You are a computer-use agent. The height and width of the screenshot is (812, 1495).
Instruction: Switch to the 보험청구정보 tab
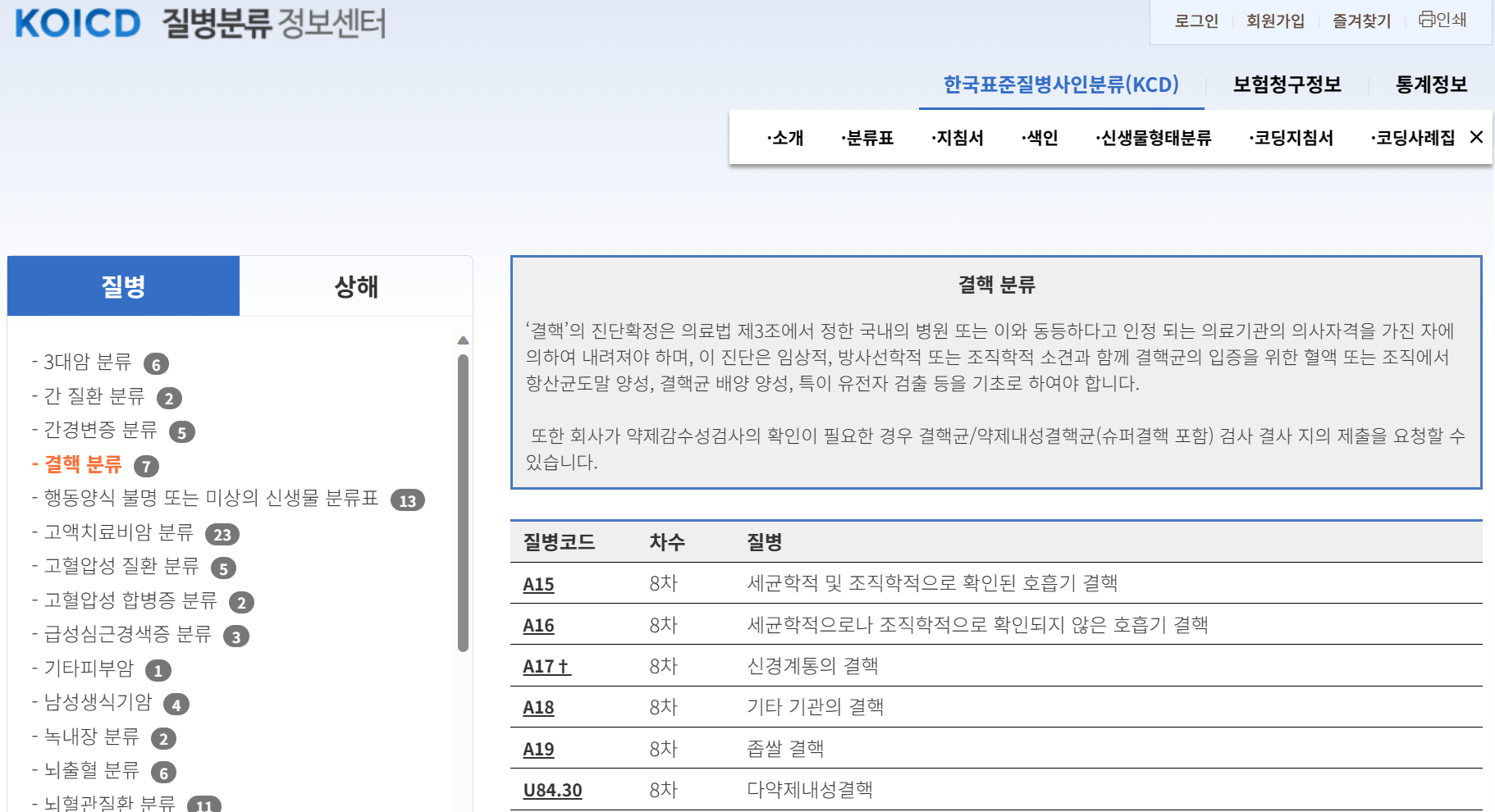click(x=1287, y=84)
